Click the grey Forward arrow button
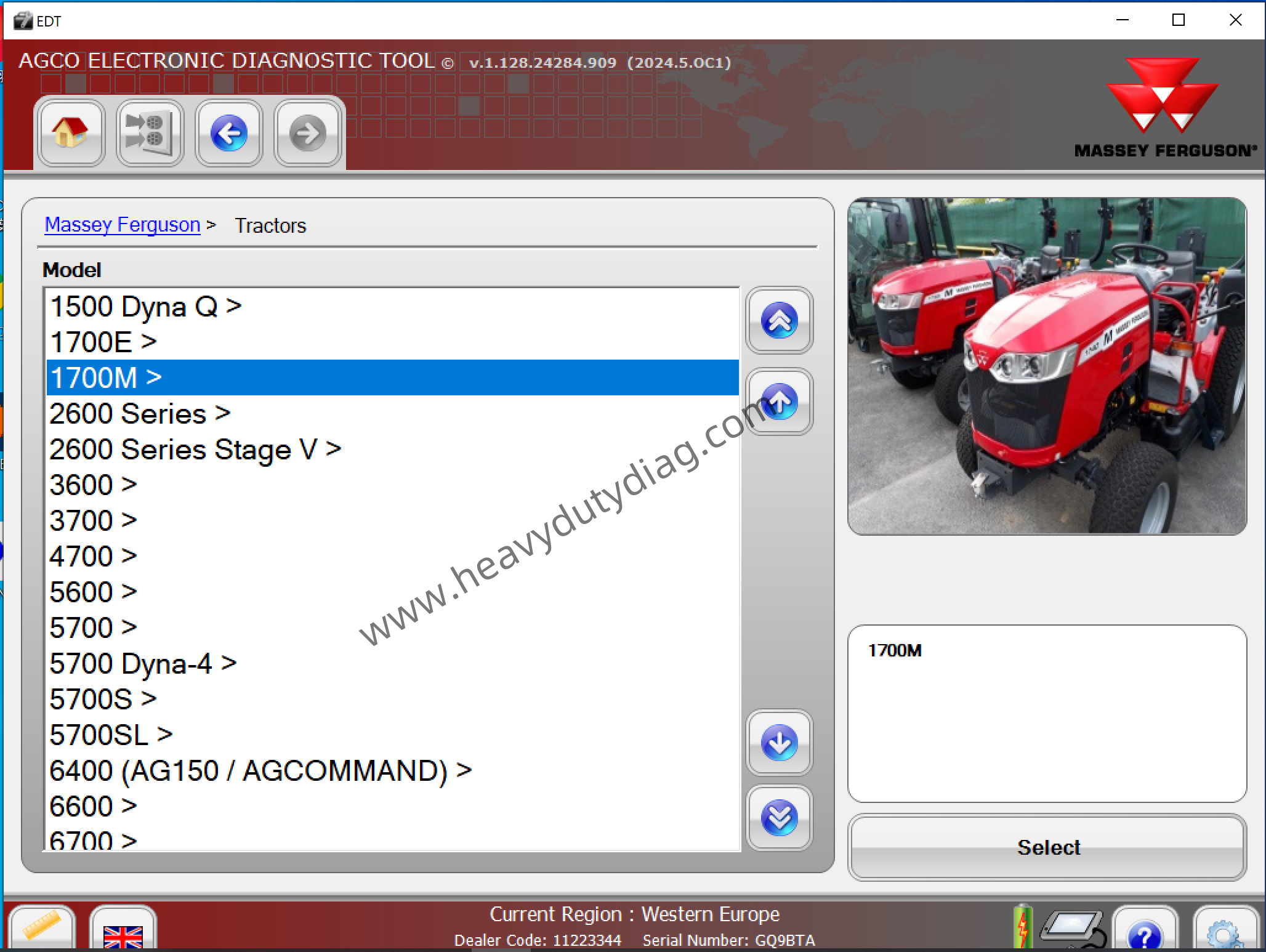The height and width of the screenshot is (952, 1266). click(307, 133)
